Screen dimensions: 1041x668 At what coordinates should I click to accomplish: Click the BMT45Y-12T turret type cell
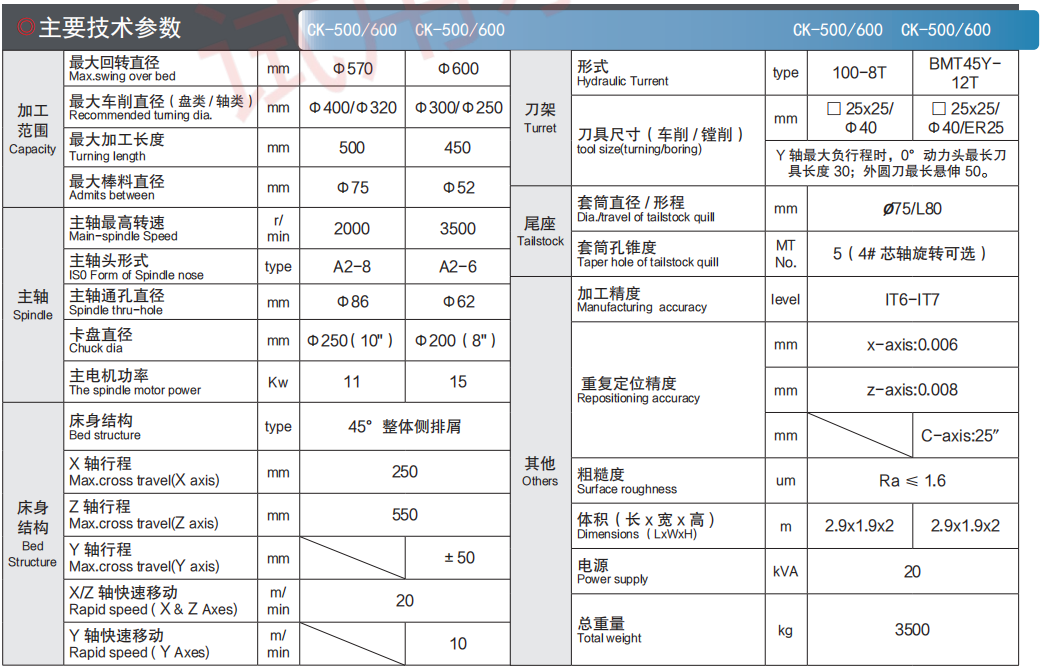tap(965, 72)
